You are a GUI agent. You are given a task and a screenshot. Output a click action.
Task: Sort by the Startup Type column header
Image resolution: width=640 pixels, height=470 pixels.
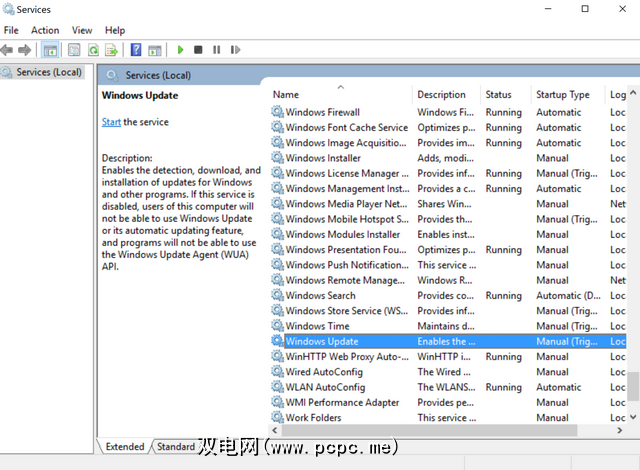[x=568, y=95]
